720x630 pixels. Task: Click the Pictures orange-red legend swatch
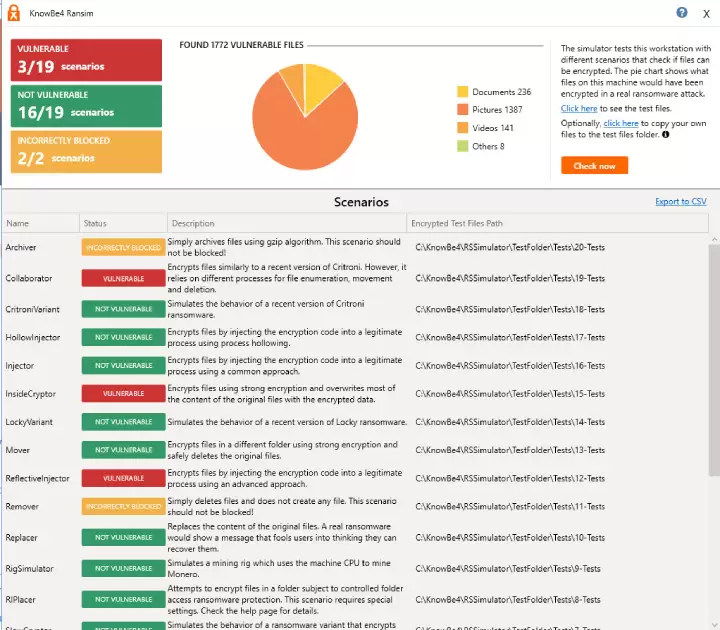(462, 110)
